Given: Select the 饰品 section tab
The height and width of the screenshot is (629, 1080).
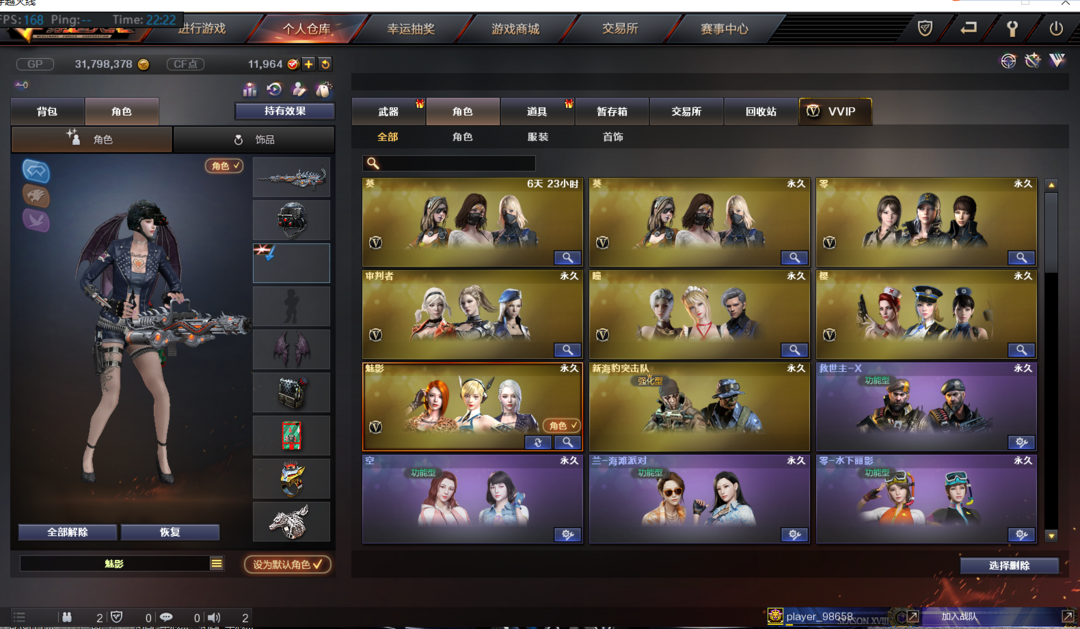Looking at the screenshot, I should tap(254, 140).
